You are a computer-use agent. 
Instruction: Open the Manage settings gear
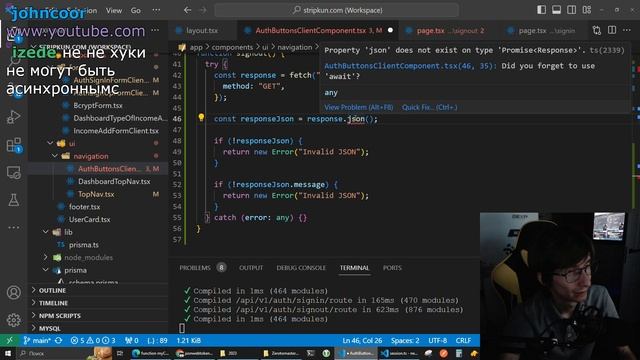[x=13, y=320]
